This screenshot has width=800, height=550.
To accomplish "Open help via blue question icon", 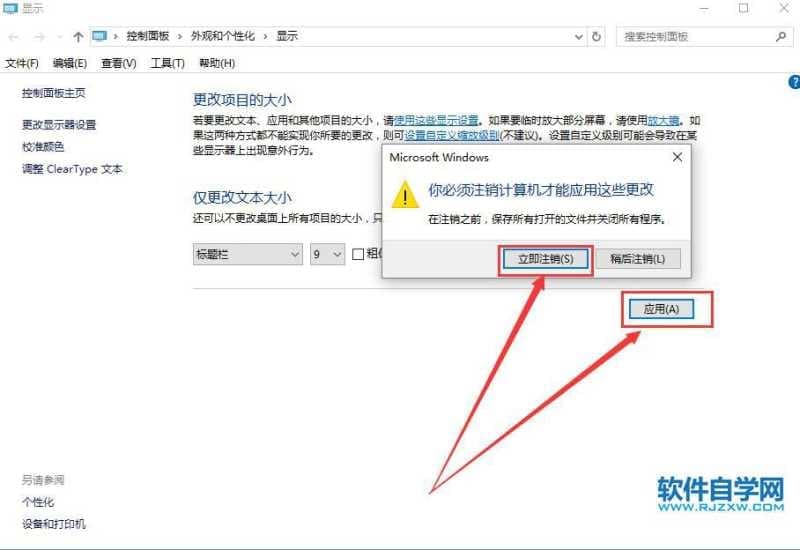I will click(794, 82).
